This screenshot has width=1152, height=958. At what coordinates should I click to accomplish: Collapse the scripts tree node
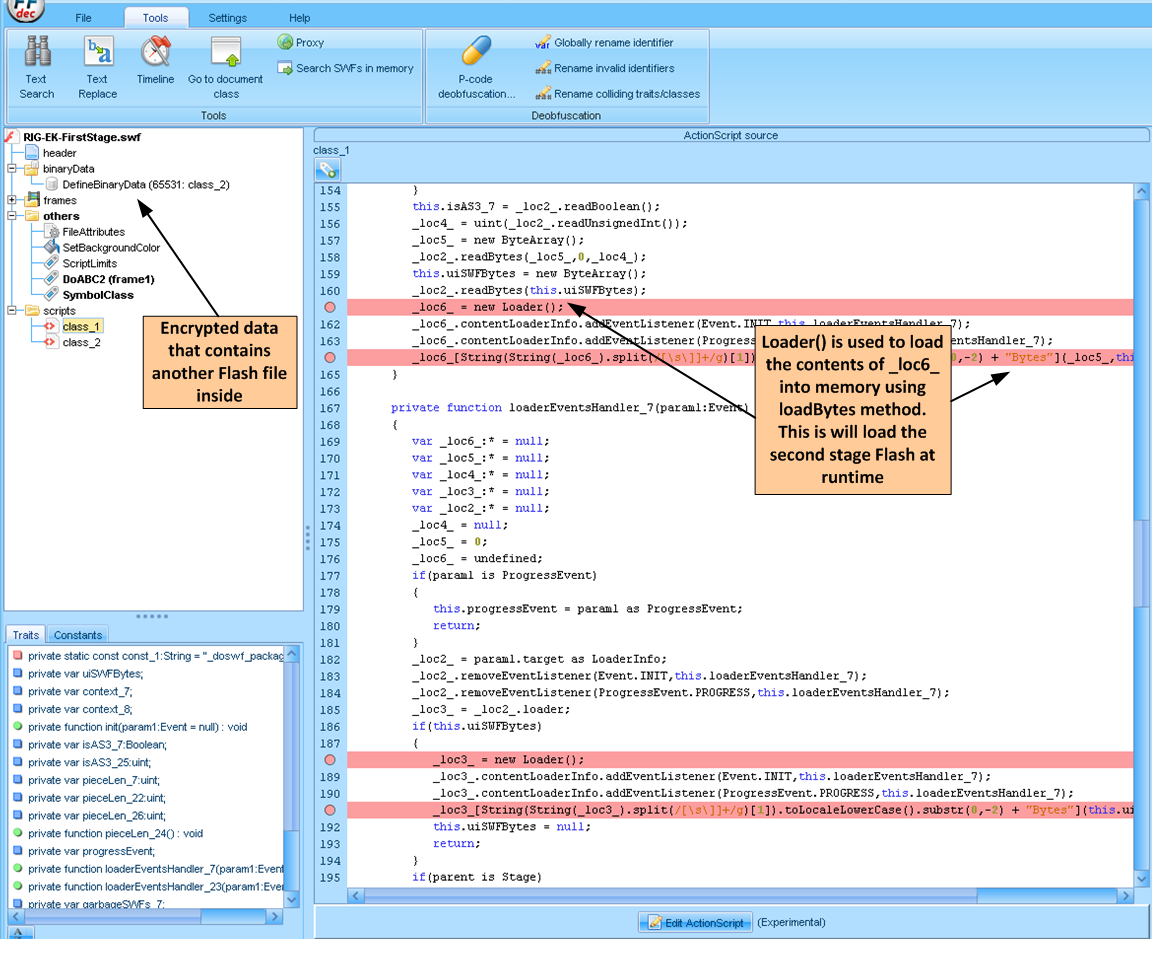pos(13,311)
